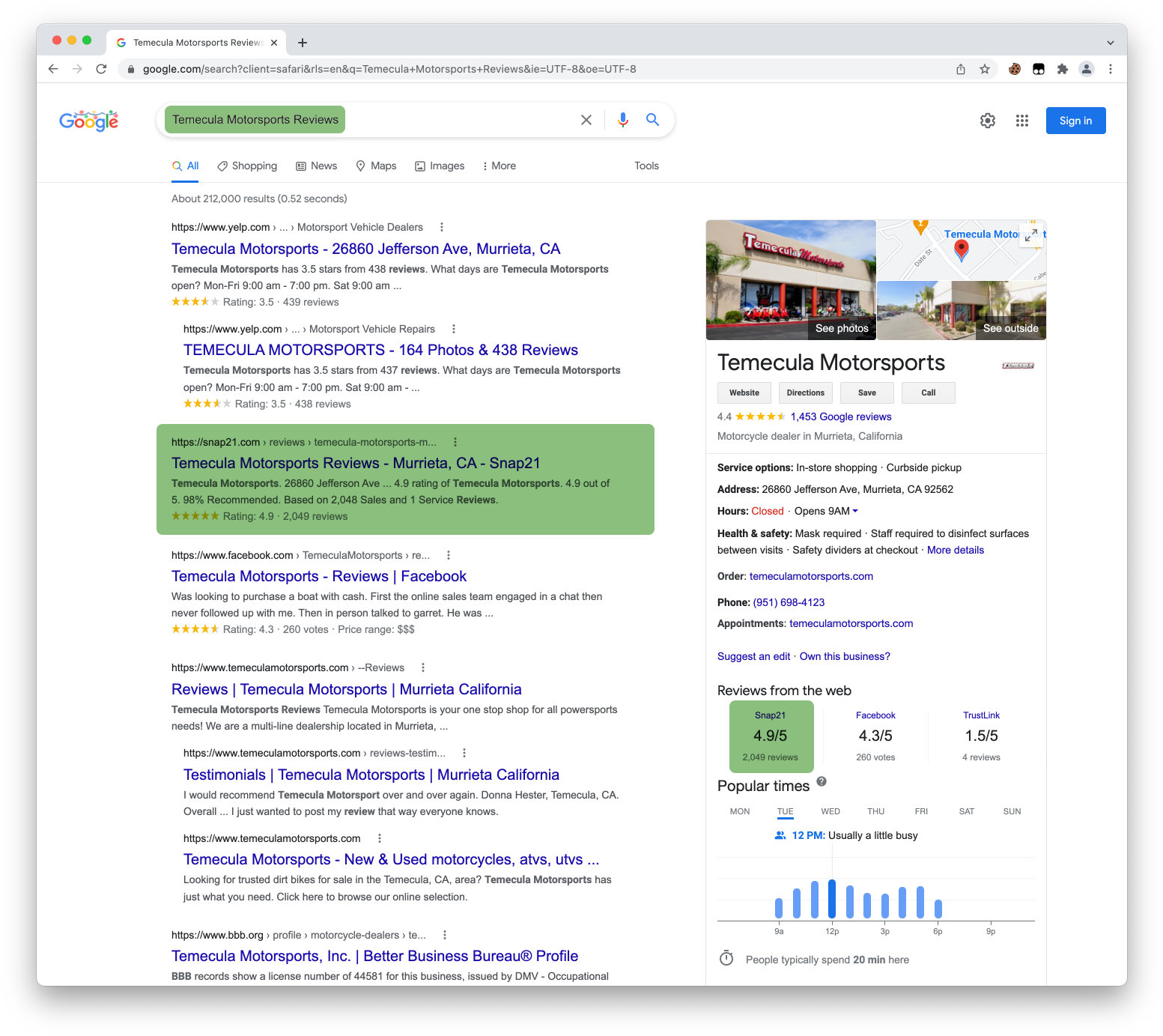
Task: Switch to the Shopping tab
Action: (x=247, y=166)
